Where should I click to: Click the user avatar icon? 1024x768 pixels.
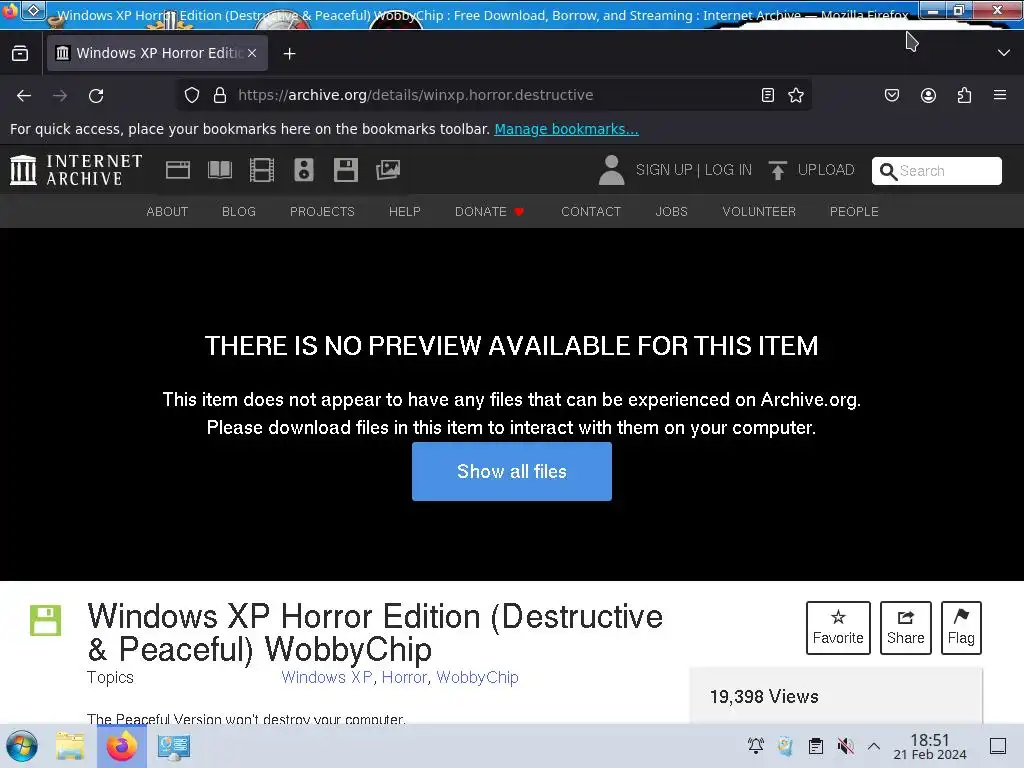click(x=611, y=170)
